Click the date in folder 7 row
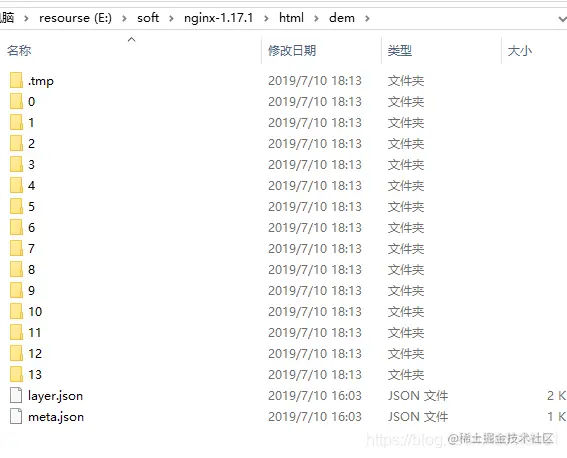The height and width of the screenshot is (458, 567). tap(315, 248)
